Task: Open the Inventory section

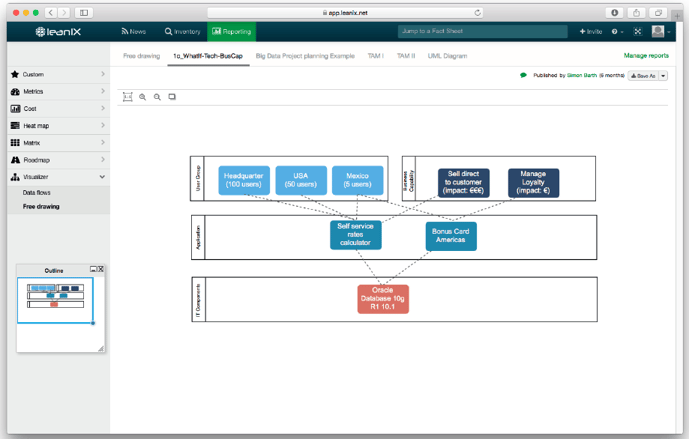Action: [x=182, y=32]
